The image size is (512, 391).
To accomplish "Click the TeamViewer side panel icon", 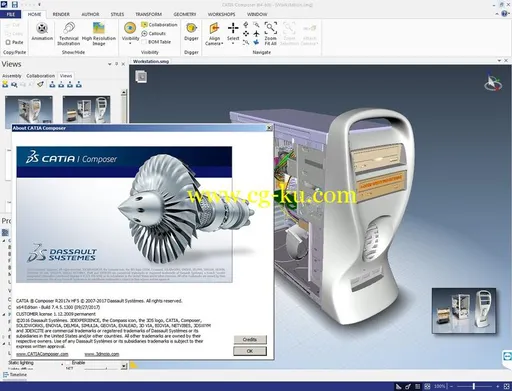I will (507, 356).
